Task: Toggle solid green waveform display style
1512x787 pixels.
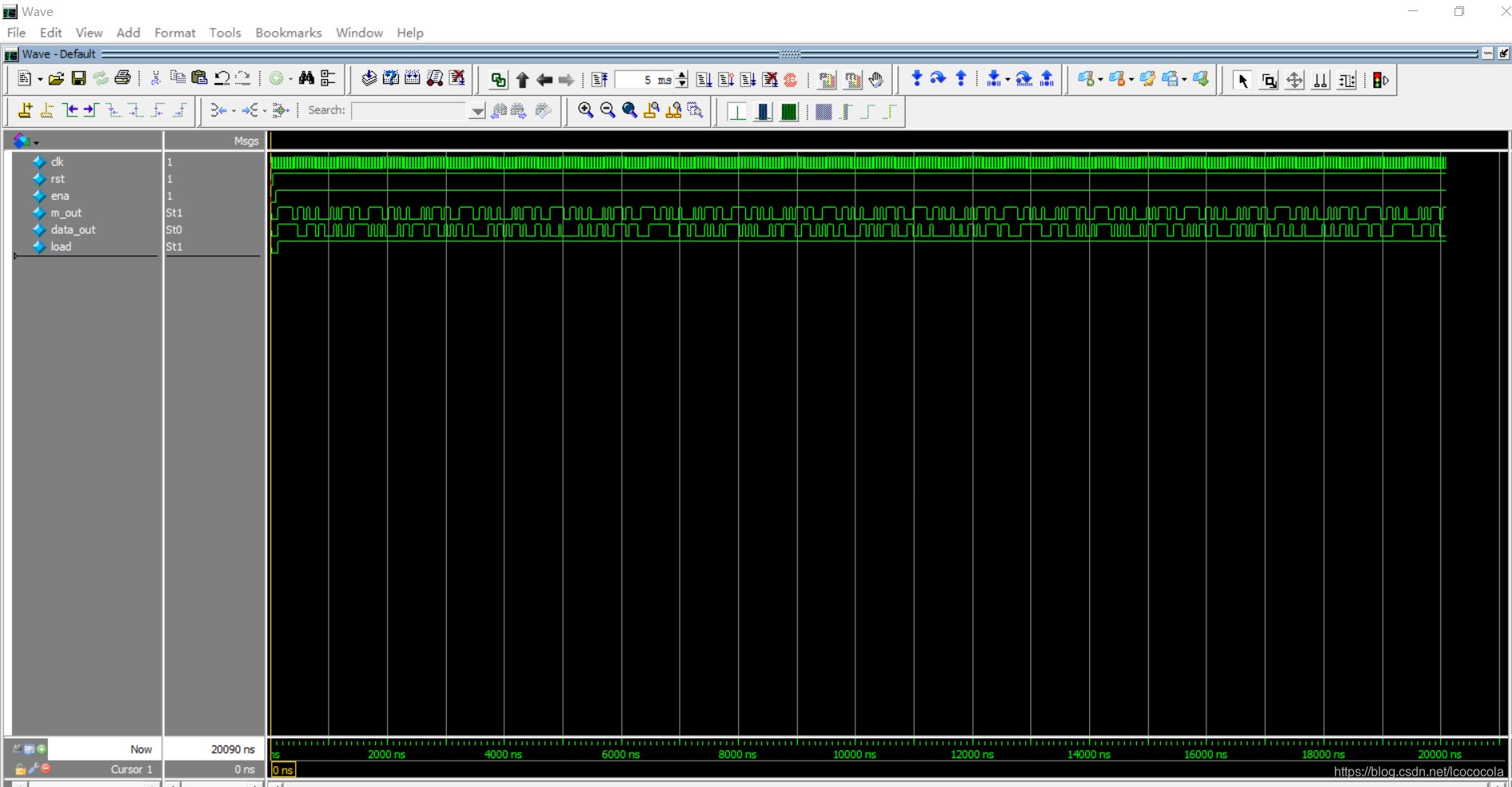Action: pos(788,111)
